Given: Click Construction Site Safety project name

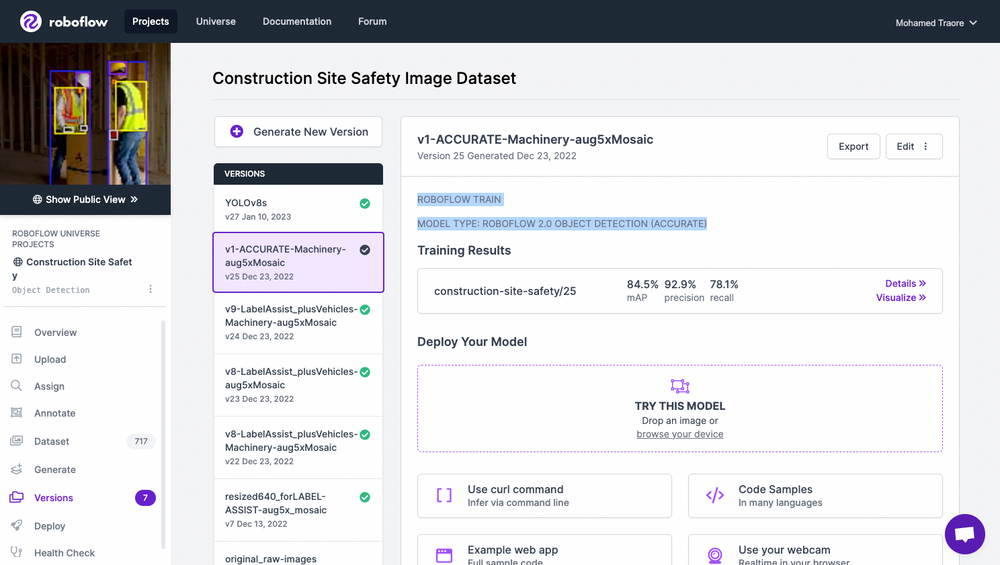Looking at the screenshot, I should coord(73,268).
